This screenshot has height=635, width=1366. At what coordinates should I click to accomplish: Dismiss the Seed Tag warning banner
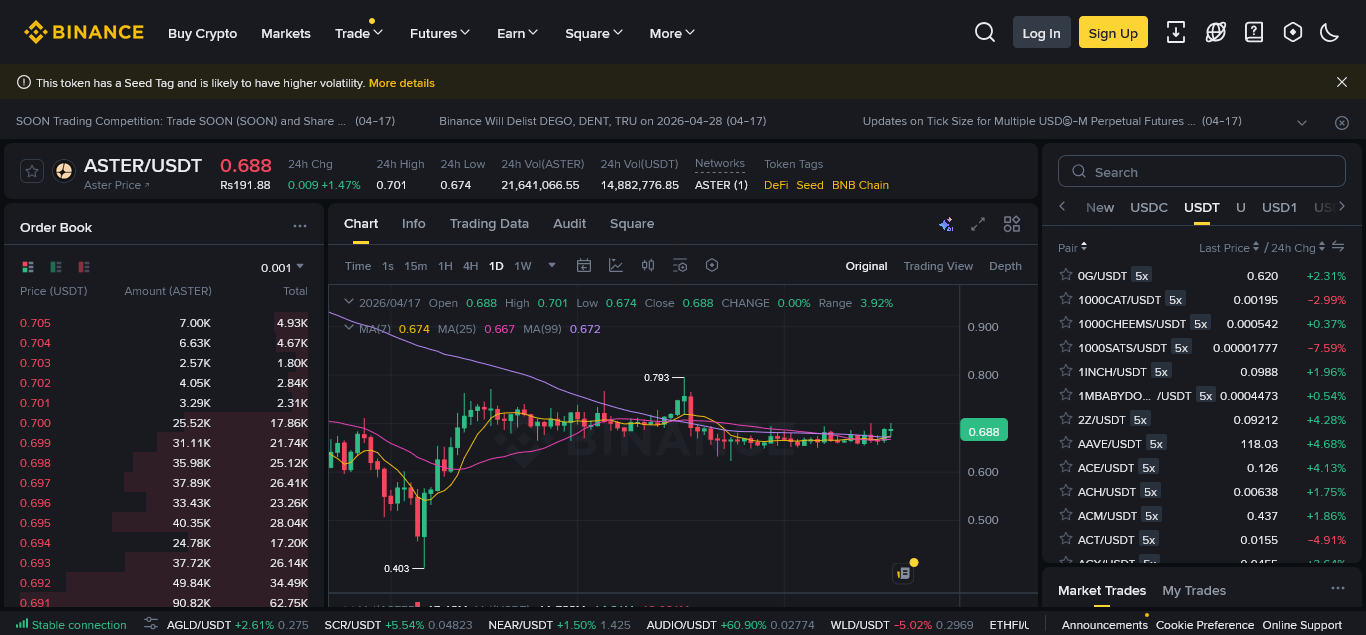pyautogui.click(x=1342, y=82)
